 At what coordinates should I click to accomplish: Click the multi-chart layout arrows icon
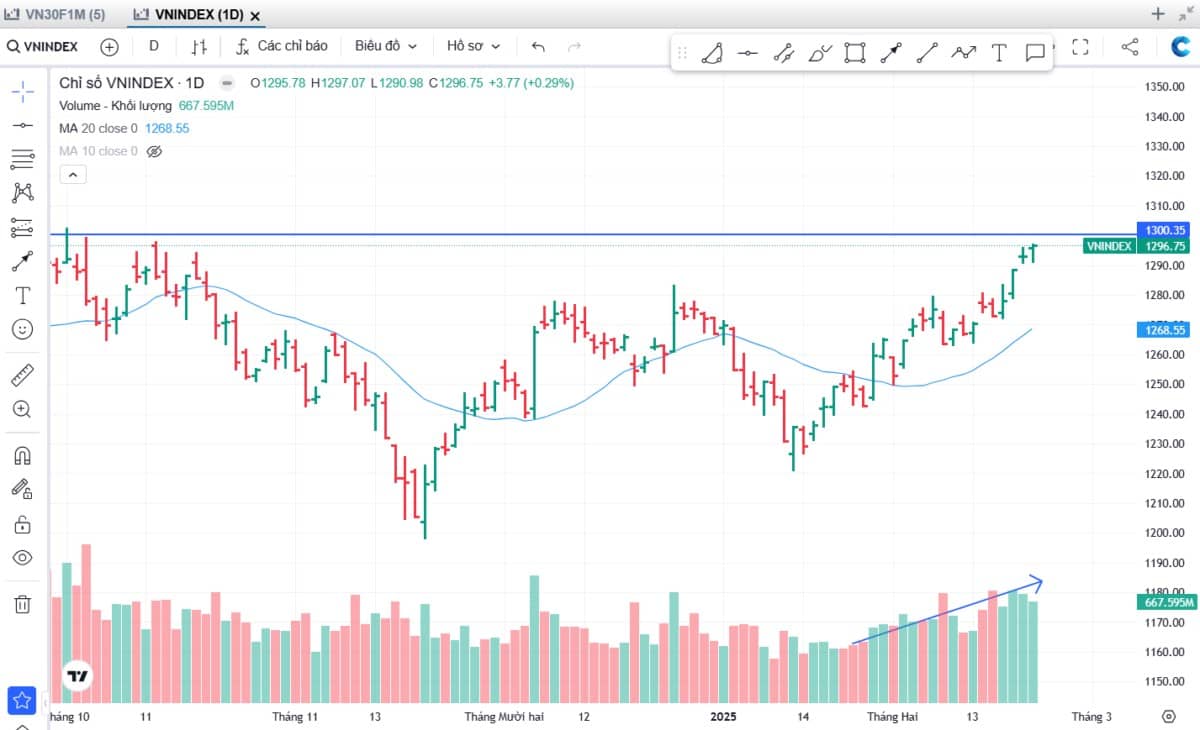[x=1186, y=14]
